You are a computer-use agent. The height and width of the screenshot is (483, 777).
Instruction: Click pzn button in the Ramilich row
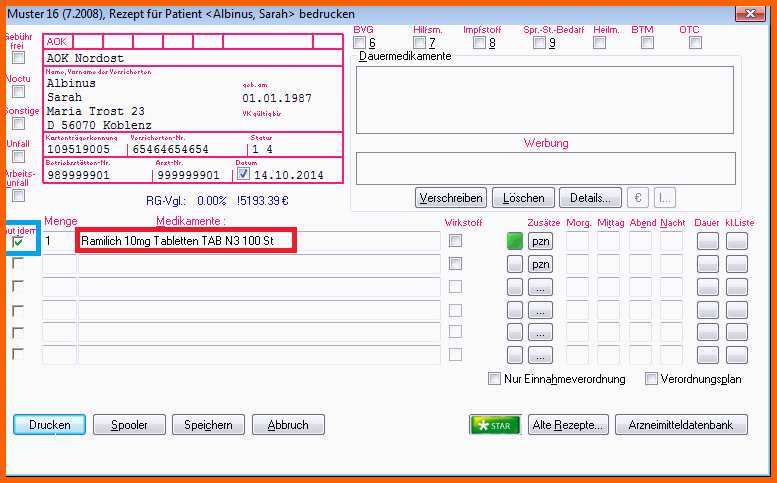pos(540,241)
